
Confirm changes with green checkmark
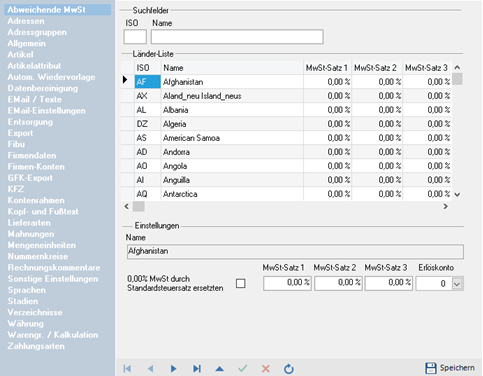pyautogui.click(x=243, y=368)
